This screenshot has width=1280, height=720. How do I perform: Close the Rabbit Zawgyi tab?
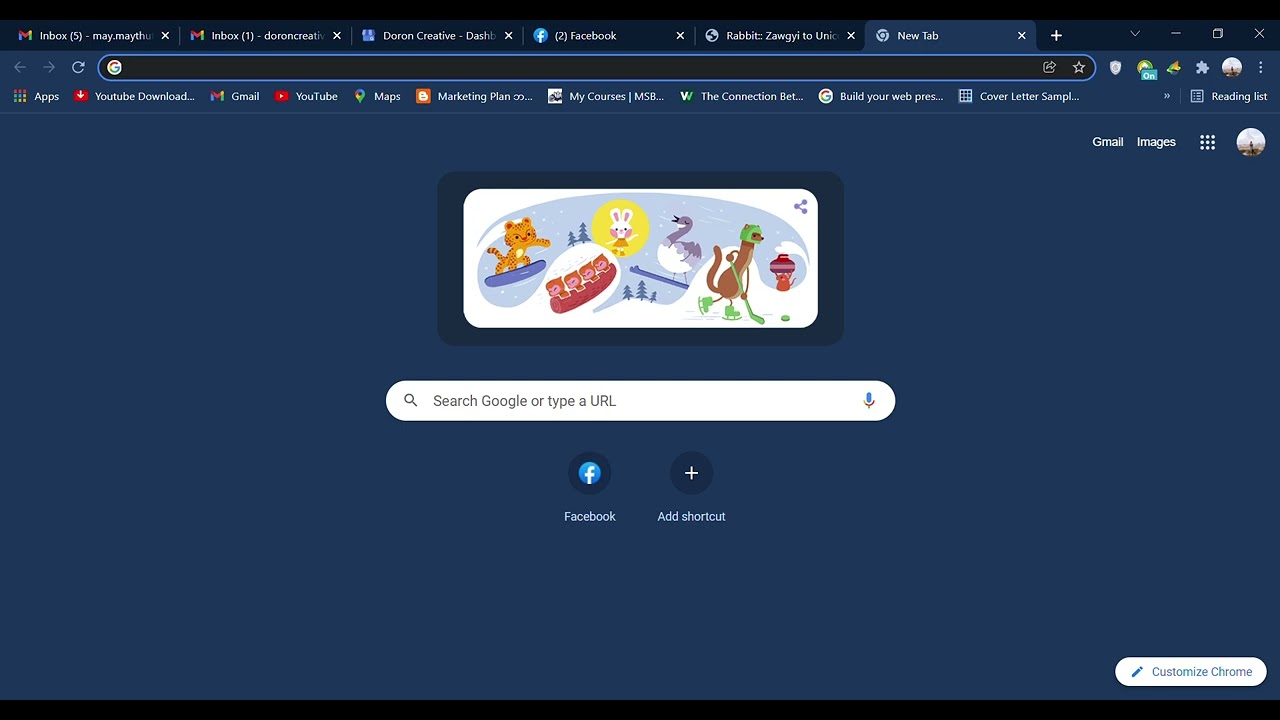coord(851,35)
